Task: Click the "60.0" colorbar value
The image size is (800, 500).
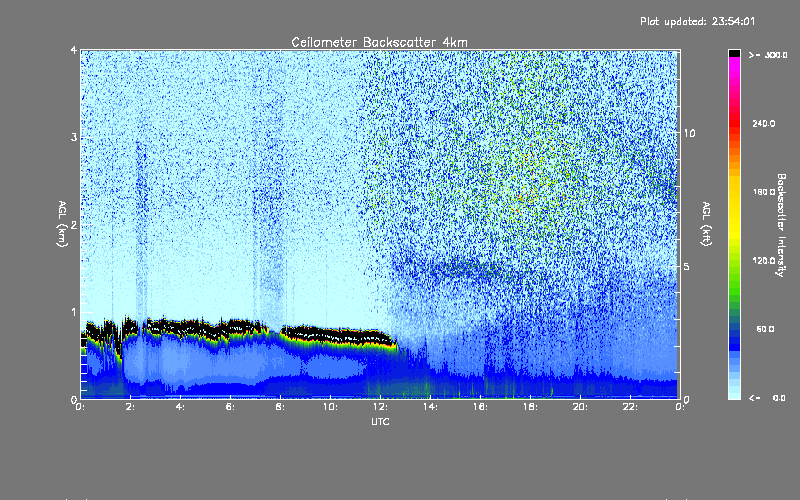Action: [765, 329]
